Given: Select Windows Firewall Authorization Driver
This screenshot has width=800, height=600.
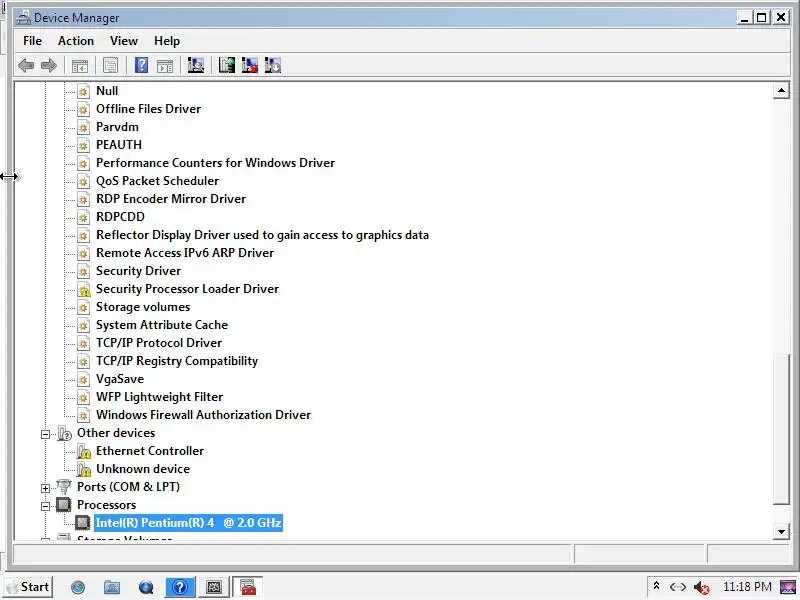Looking at the screenshot, I should (x=203, y=415).
